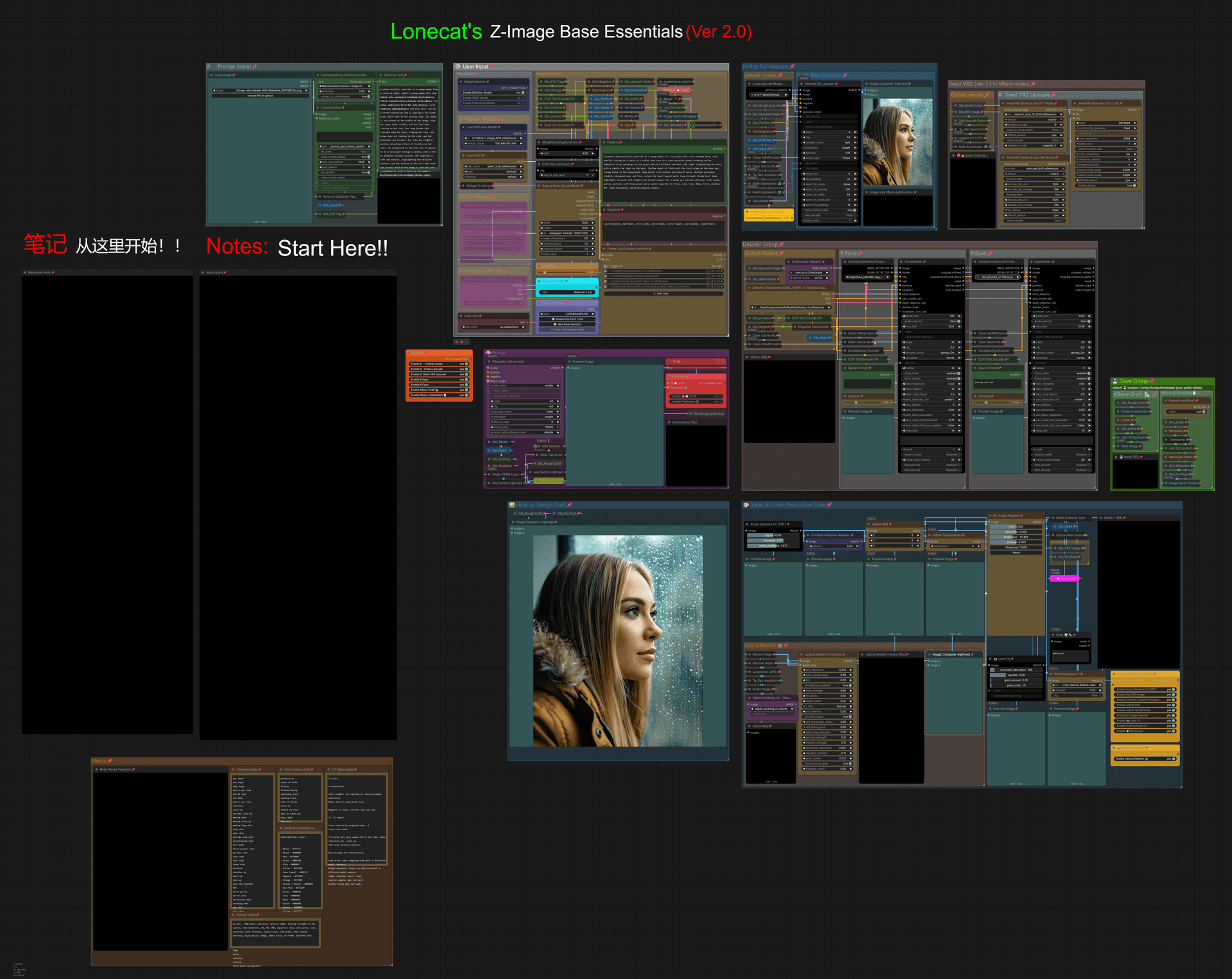Viewport: 1232px width, 979px height.
Task: Adjust the Hue slider in FL Image Adjuster
Action: (1016, 526)
